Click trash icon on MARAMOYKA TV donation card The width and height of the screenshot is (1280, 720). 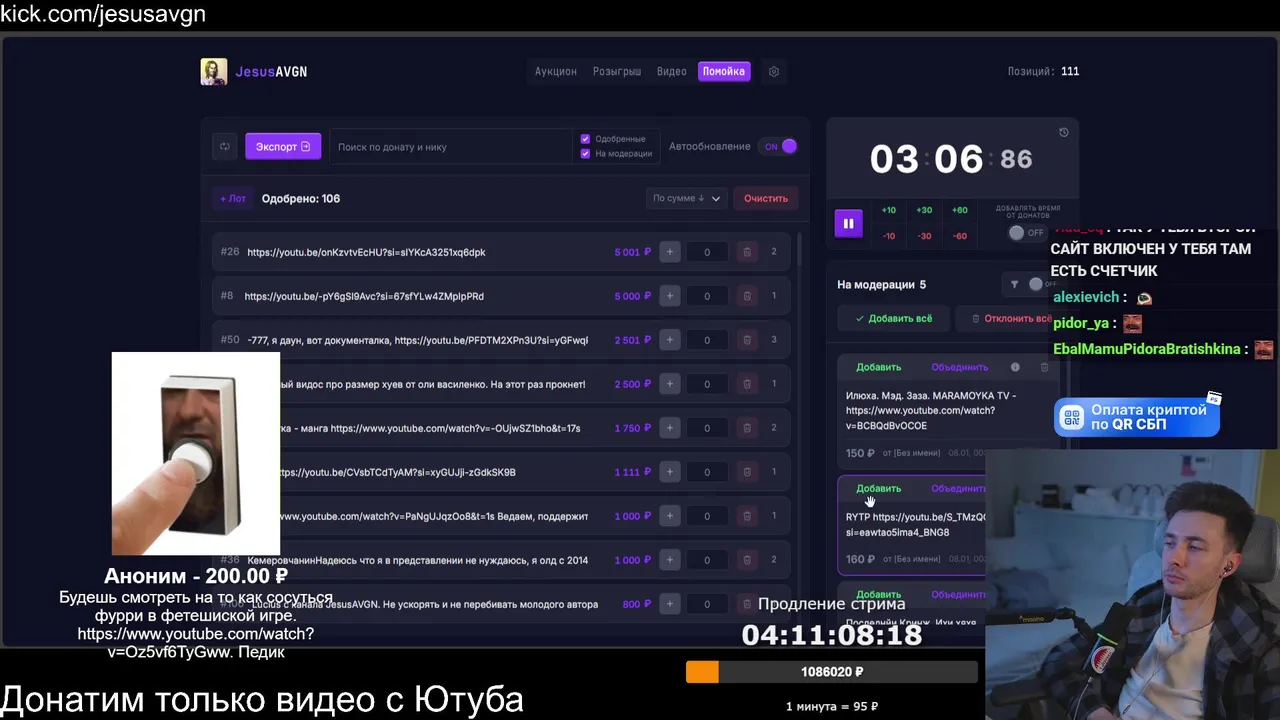(1044, 367)
